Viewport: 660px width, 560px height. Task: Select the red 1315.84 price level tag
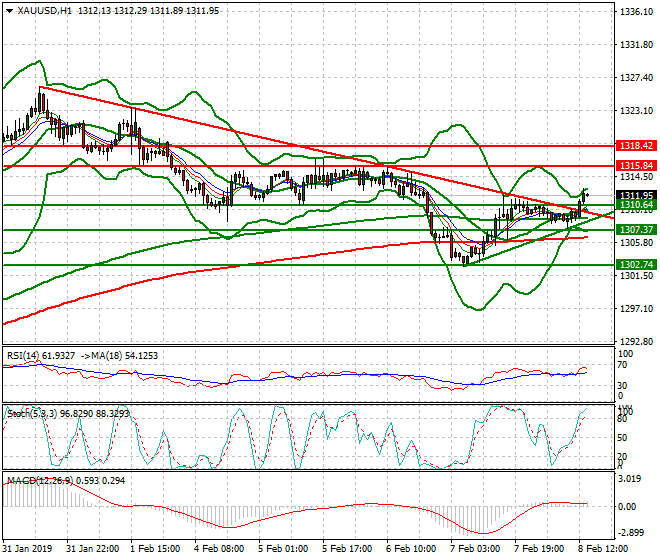[636, 165]
